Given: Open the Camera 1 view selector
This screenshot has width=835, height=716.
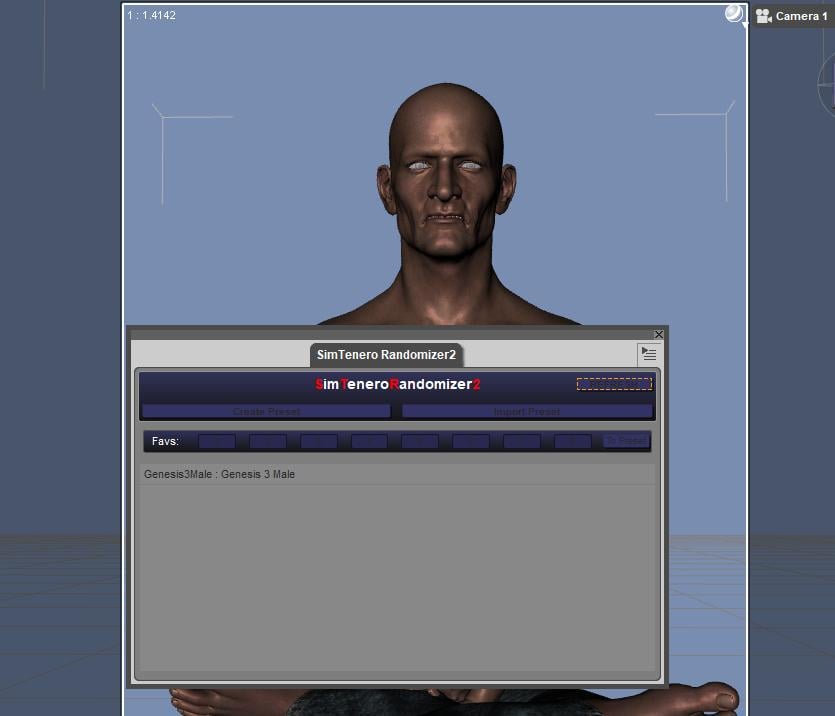Looking at the screenshot, I should [793, 16].
